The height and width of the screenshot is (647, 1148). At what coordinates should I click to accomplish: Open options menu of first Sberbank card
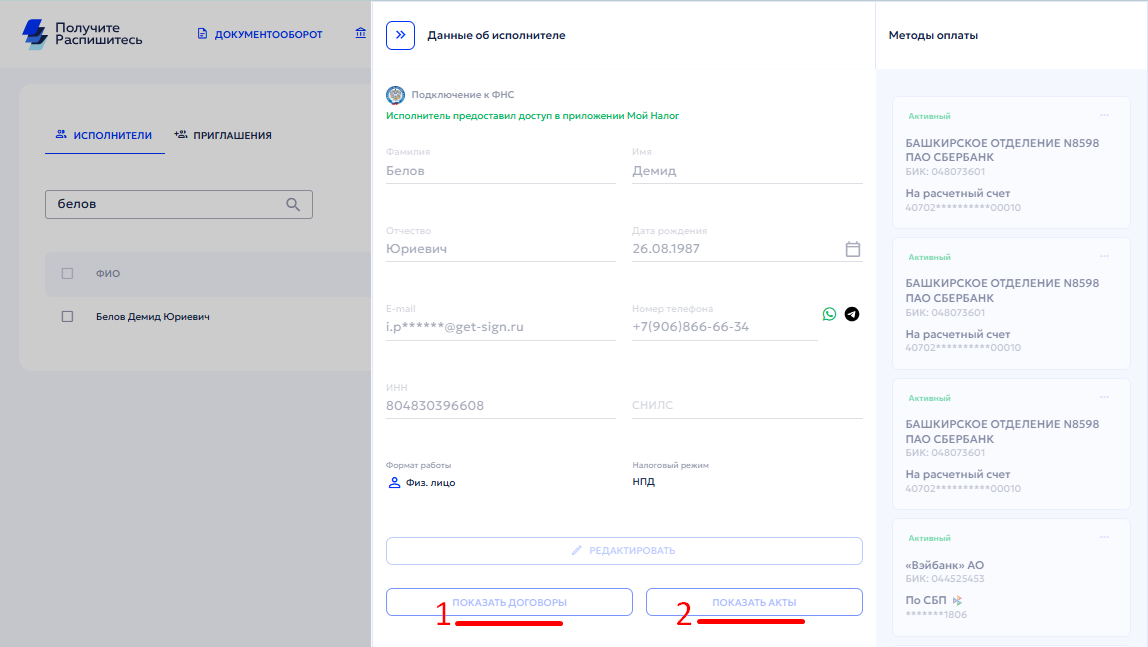(x=1104, y=115)
